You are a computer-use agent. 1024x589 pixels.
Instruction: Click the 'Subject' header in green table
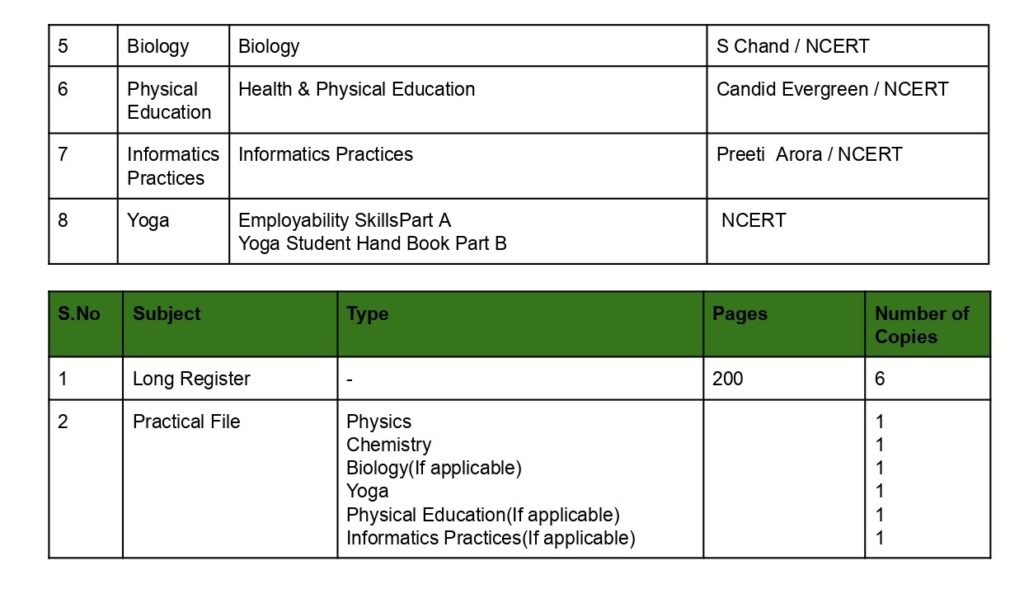(x=166, y=314)
